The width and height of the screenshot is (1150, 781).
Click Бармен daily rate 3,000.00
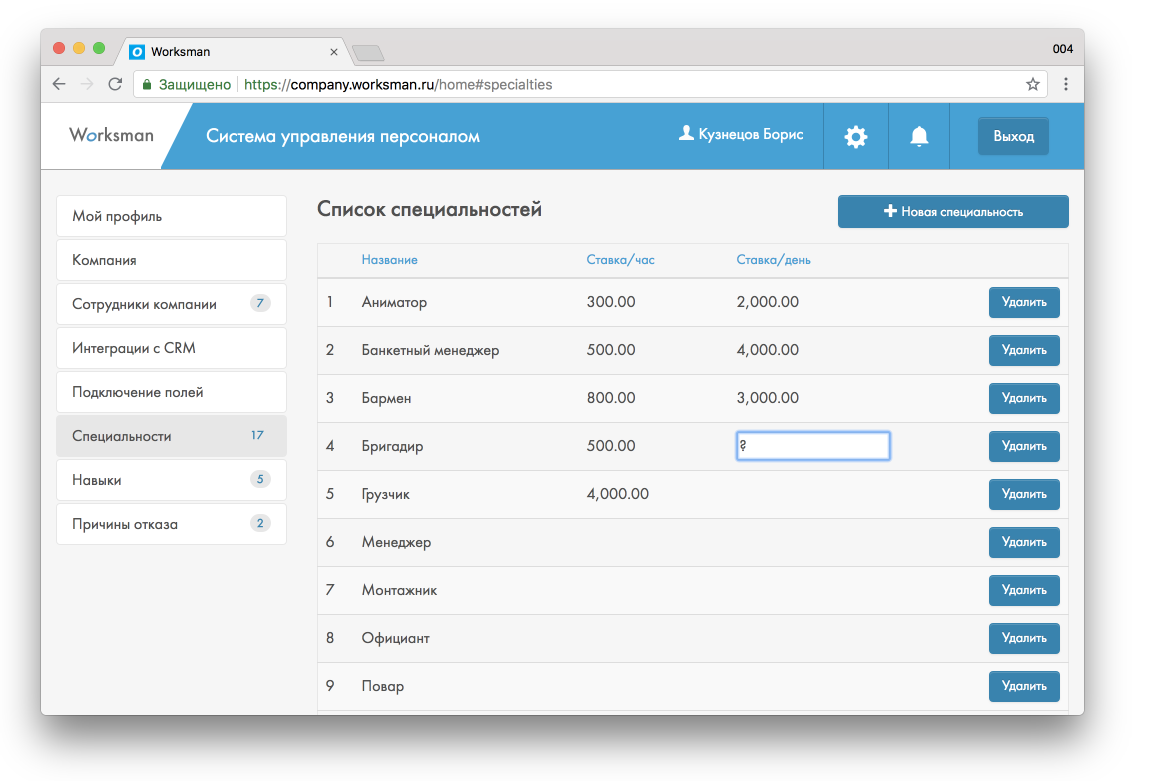coord(767,398)
